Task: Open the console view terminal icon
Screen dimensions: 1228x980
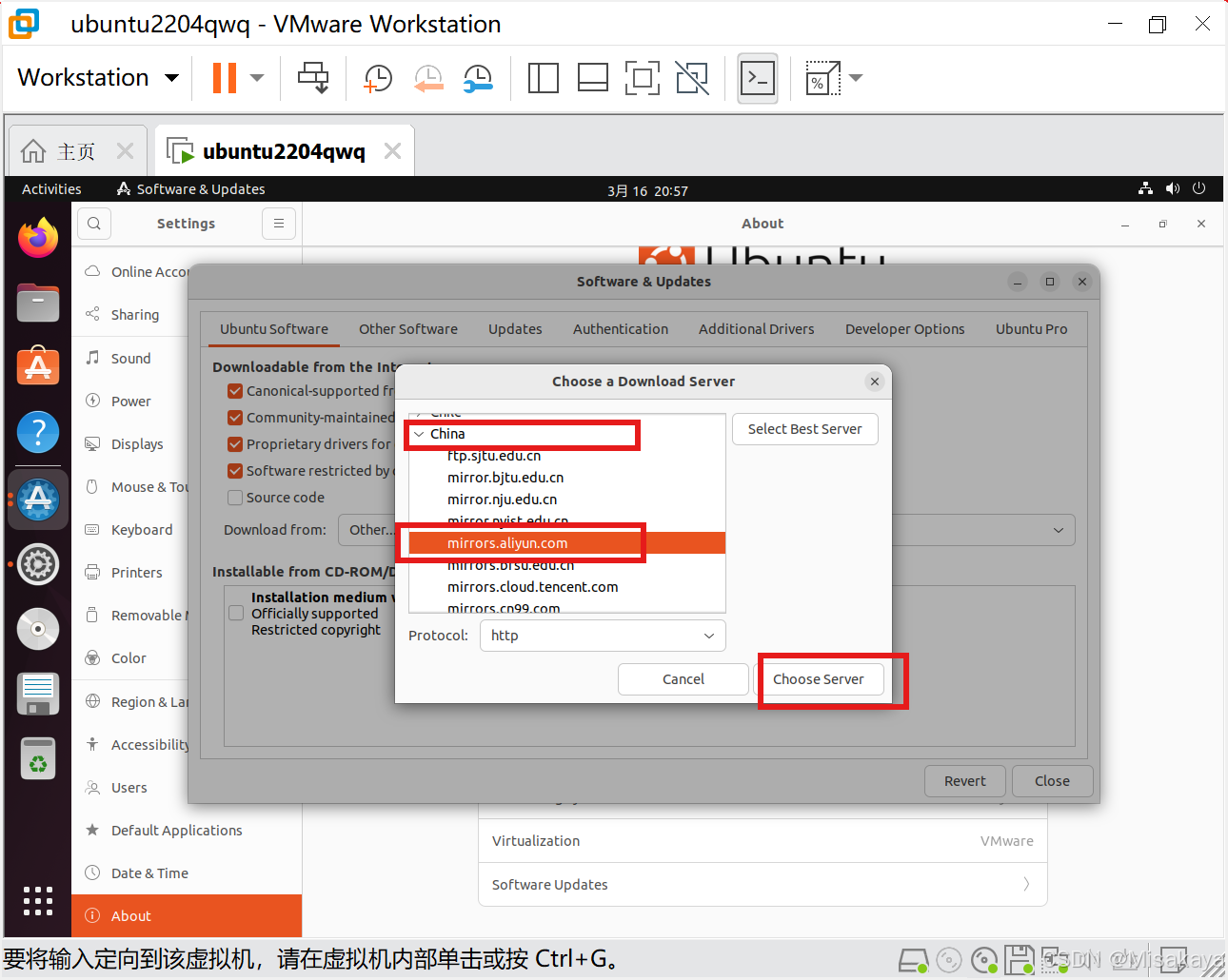Action: click(x=758, y=78)
